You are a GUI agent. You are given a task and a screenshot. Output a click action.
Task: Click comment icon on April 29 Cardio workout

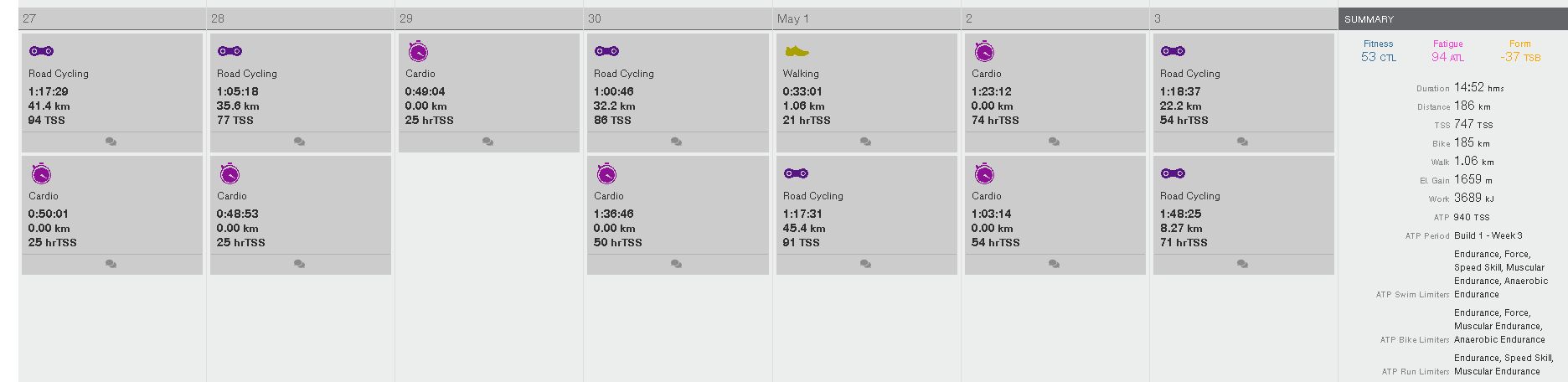click(487, 142)
